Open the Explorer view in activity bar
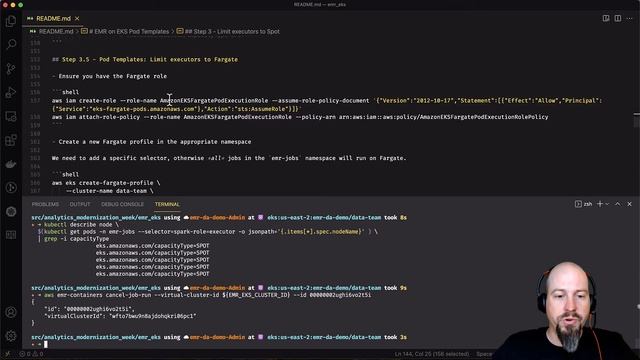 tap(11, 21)
